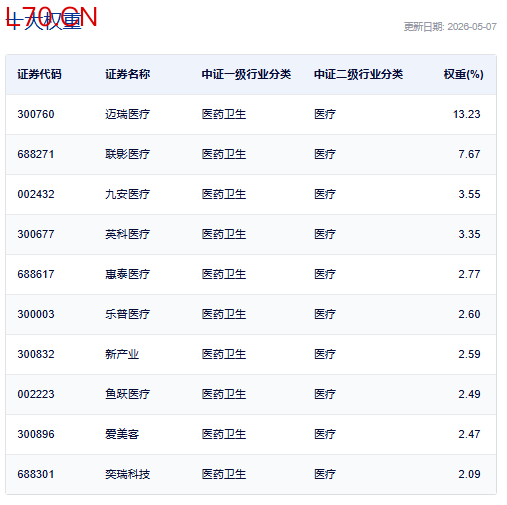Click weight value 2.09
The width and height of the screenshot is (507, 505).
click(469, 474)
